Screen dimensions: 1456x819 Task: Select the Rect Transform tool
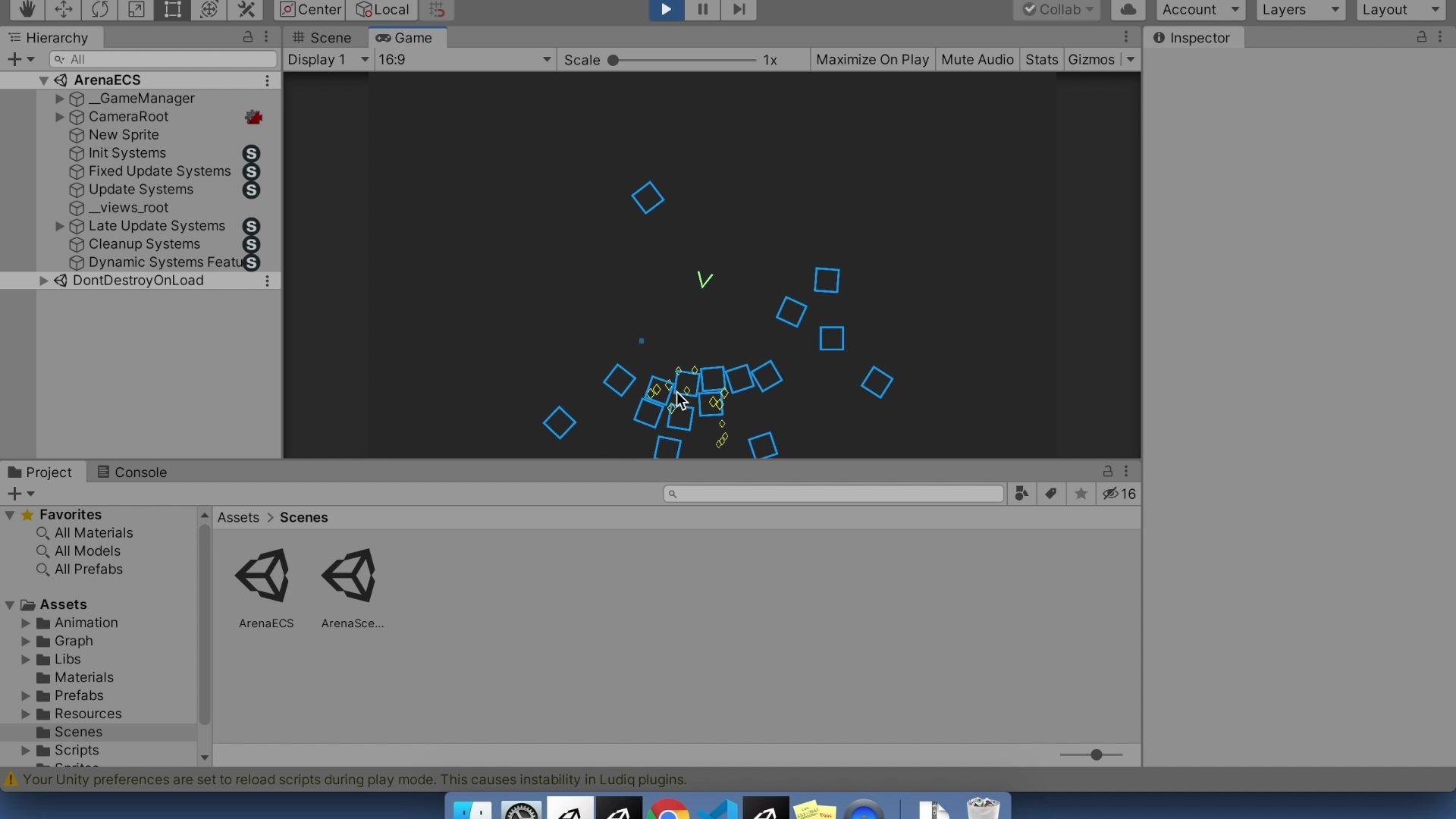[x=172, y=9]
